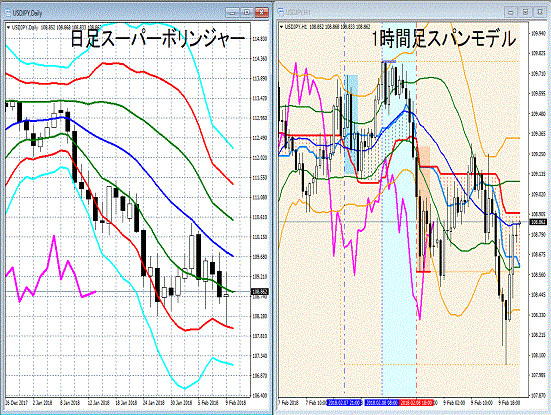The image size is (551, 415).
Task: Close the USDJPY,H1 chart window
Action: point(540,12)
